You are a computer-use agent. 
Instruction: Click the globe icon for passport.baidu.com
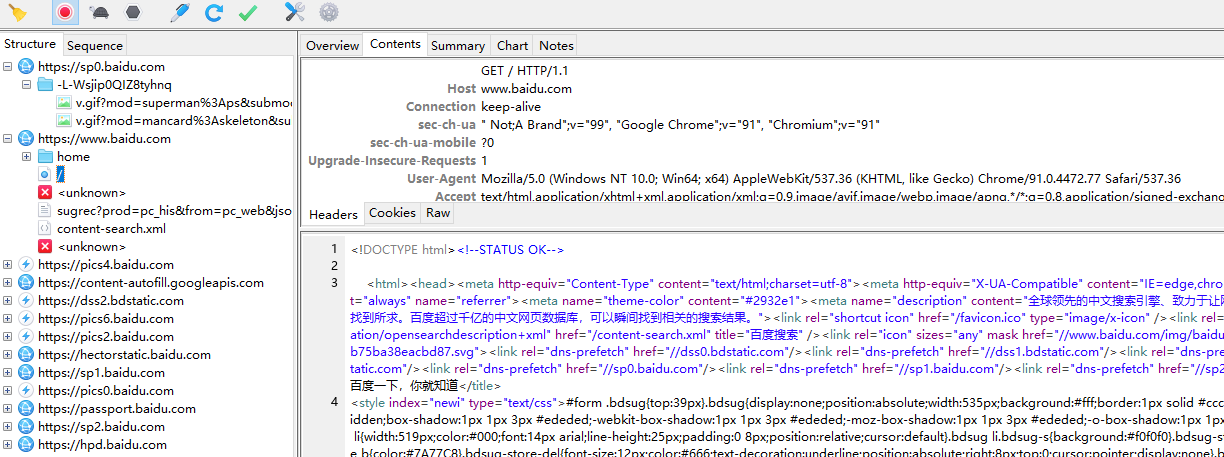tap(26, 409)
